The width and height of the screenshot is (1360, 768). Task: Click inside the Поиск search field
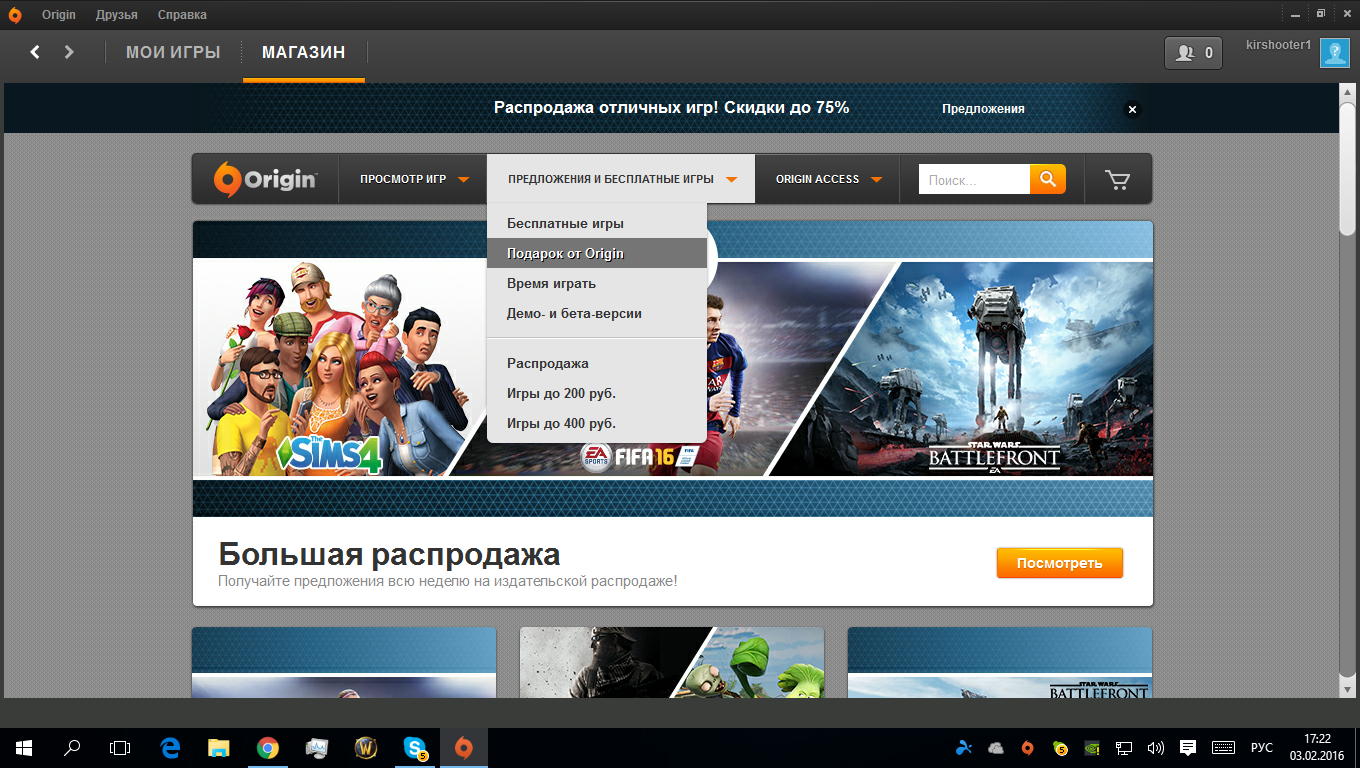tap(974, 180)
